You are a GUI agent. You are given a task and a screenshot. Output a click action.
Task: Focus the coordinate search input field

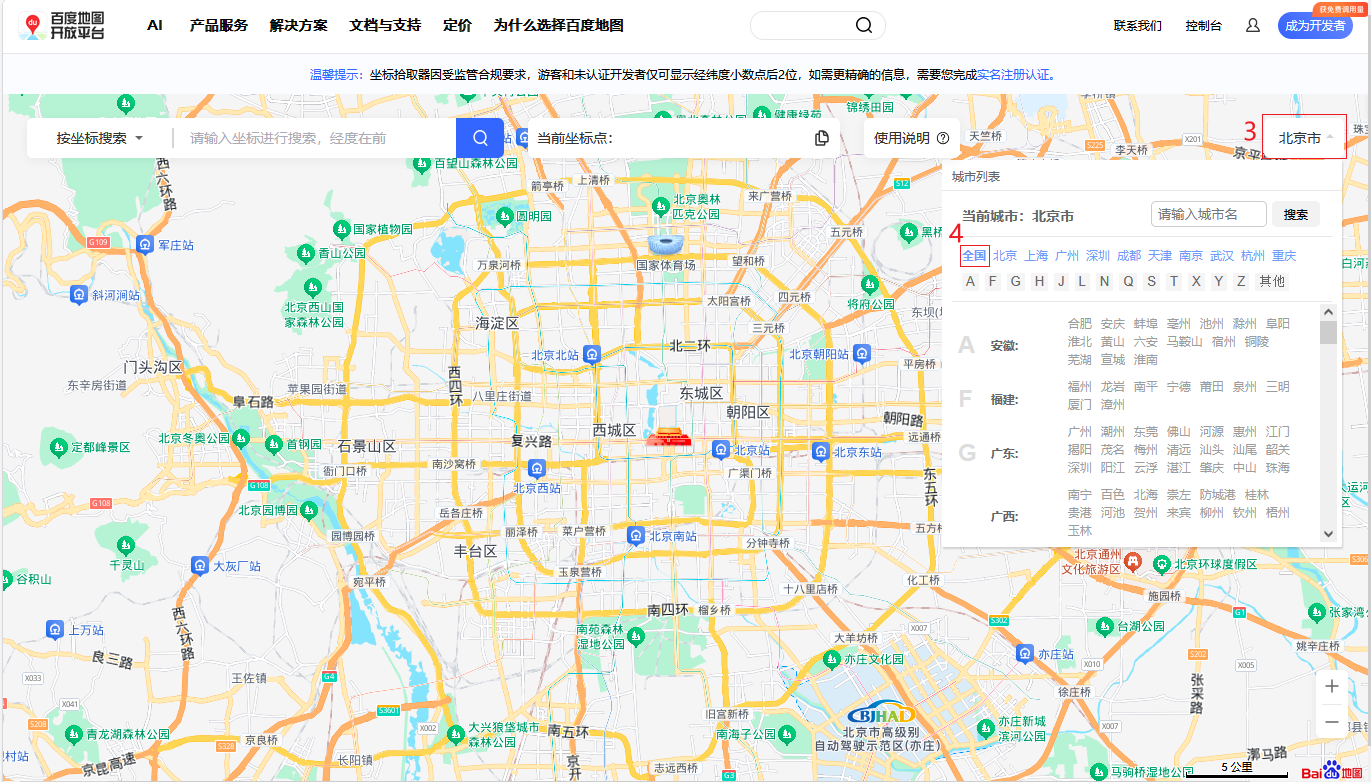click(315, 138)
